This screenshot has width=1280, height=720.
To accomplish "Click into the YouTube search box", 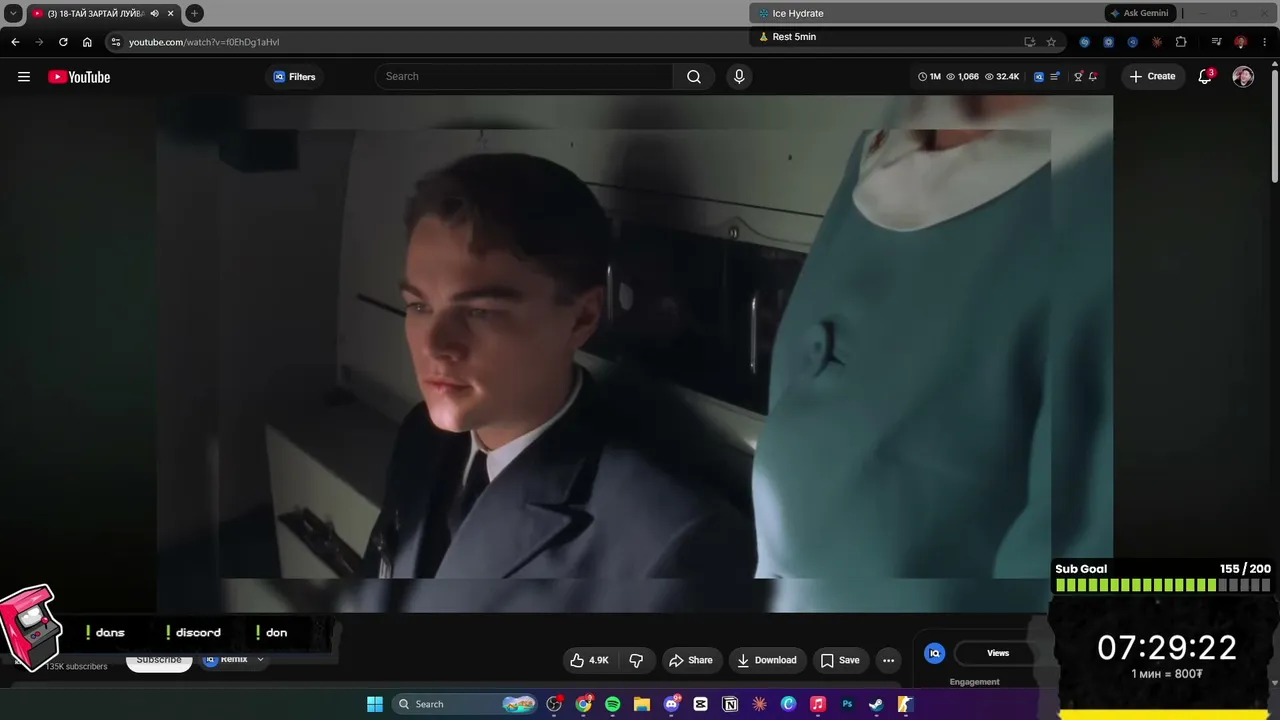I will tap(524, 77).
